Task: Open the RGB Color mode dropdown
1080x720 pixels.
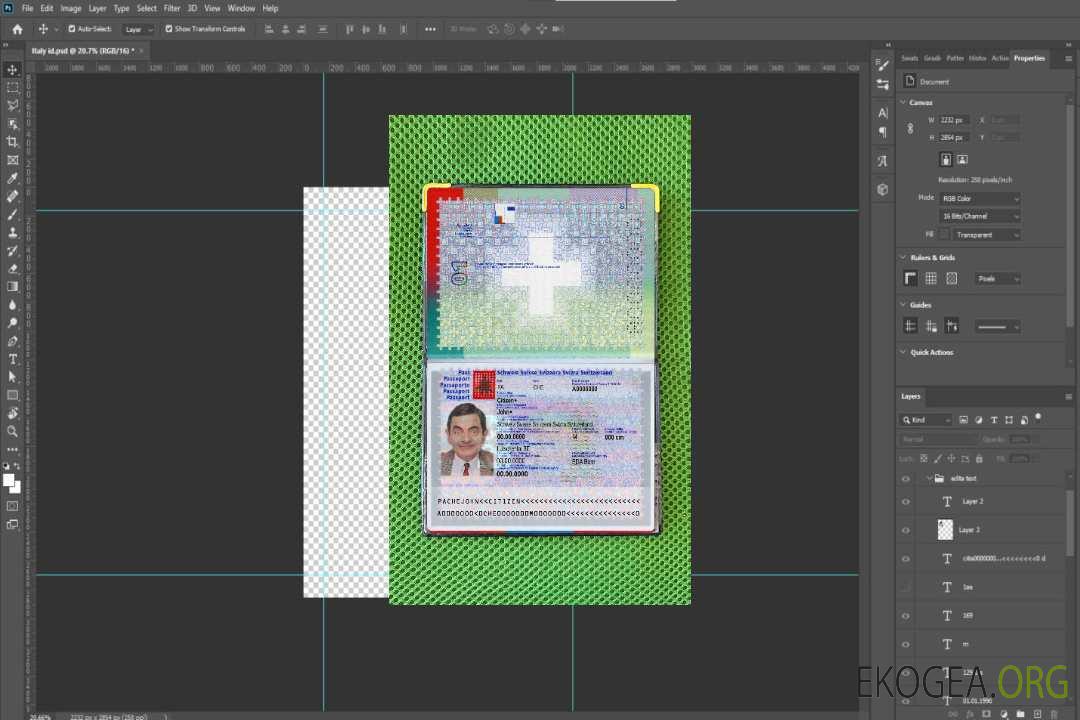Action: 979,198
